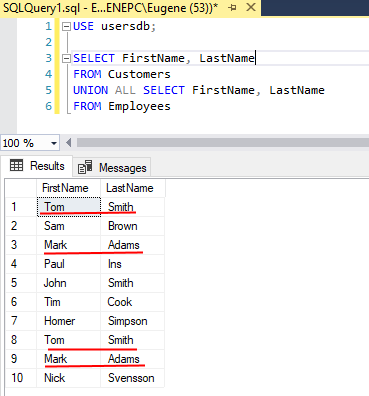The width and height of the screenshot is (369, 396).
Task: Select row header 3
Action: point(21,245)
